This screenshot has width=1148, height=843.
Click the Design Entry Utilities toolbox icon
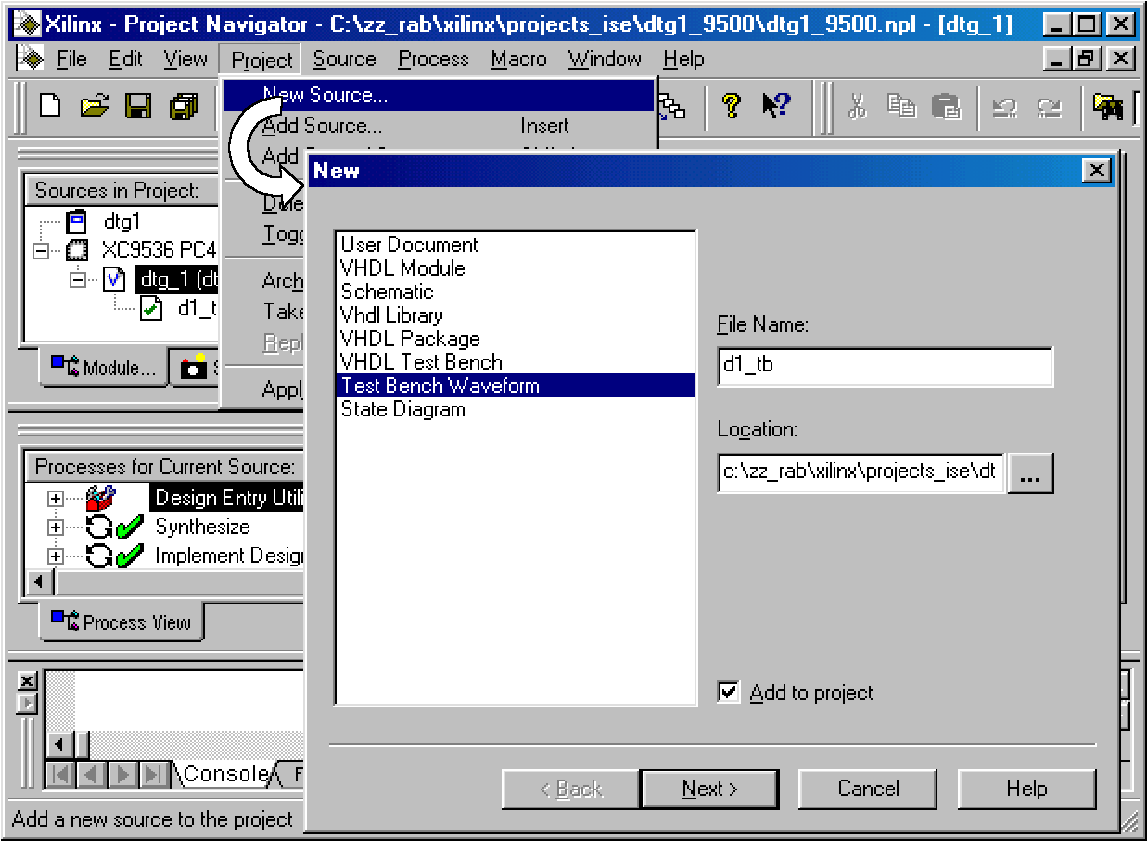100,498
